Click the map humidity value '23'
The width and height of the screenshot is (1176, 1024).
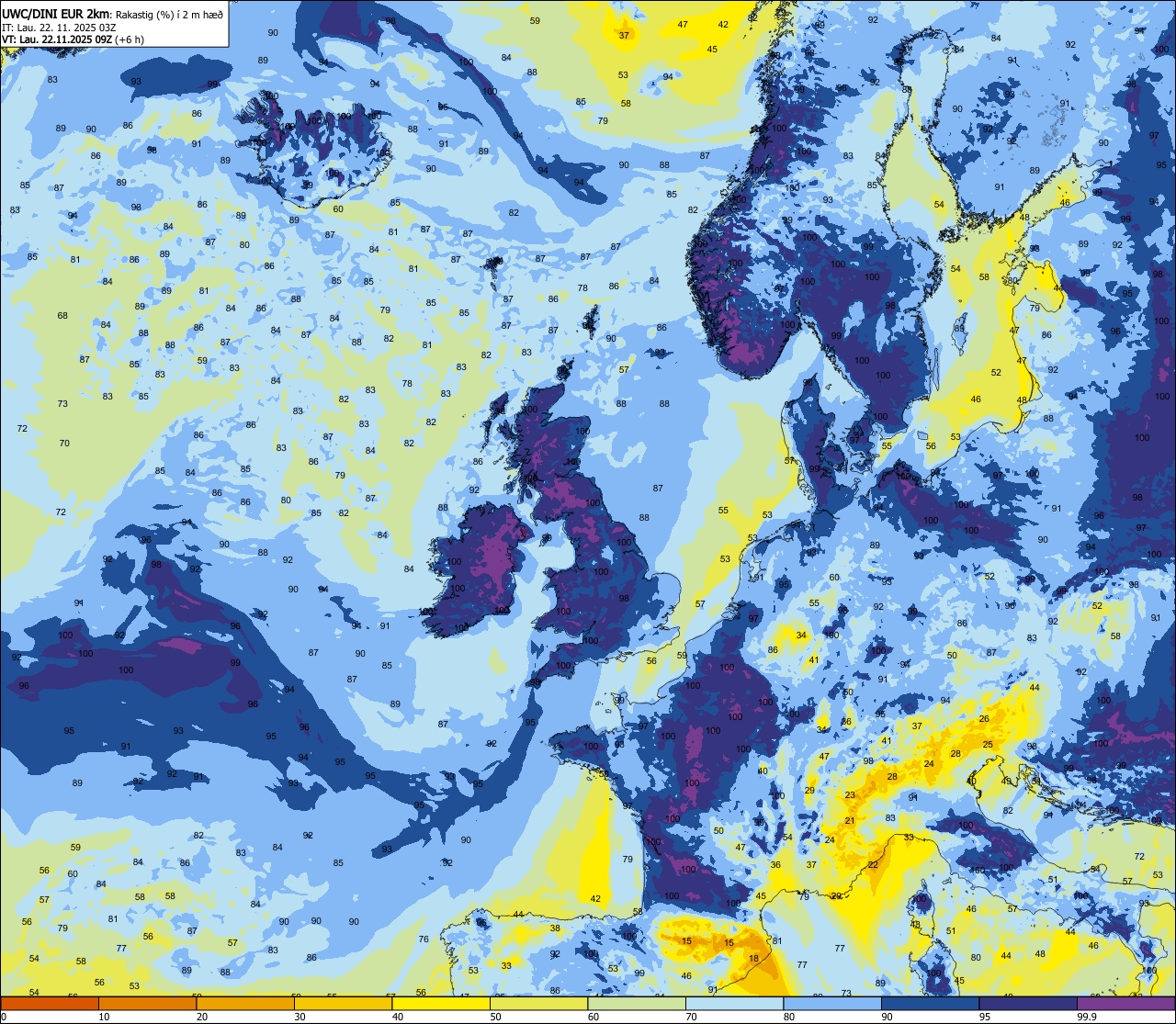click(x=850, y=795)
